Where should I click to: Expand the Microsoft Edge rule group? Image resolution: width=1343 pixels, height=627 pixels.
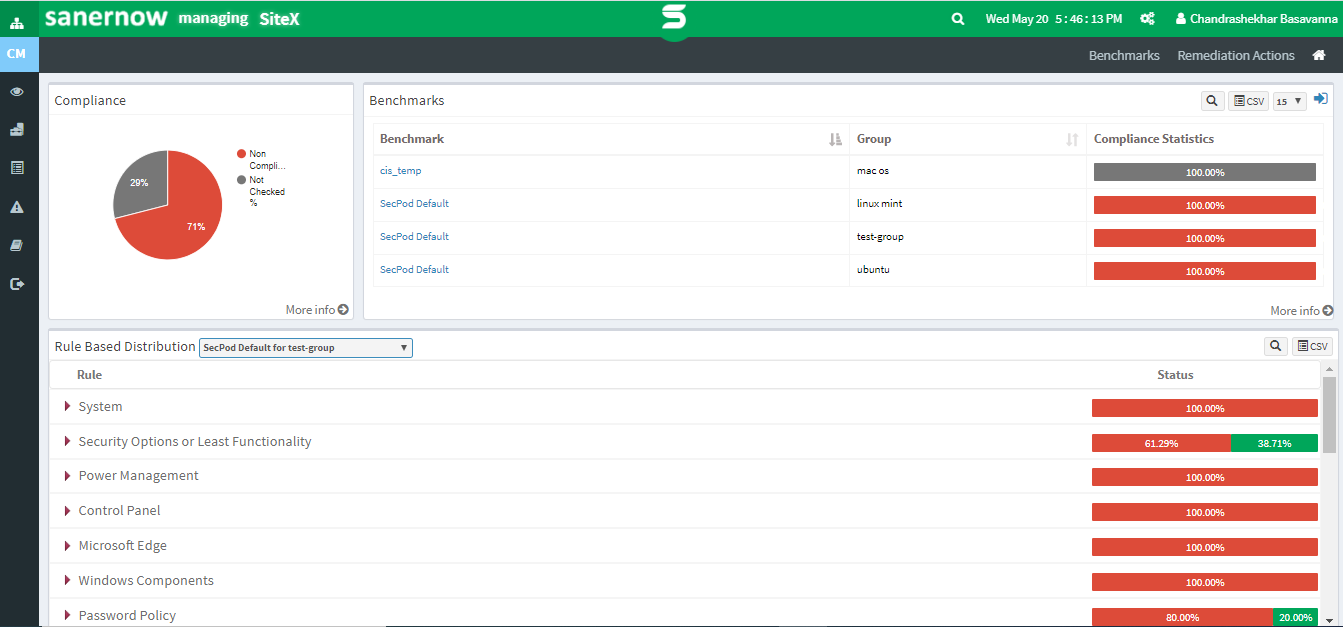coord(68,545)
